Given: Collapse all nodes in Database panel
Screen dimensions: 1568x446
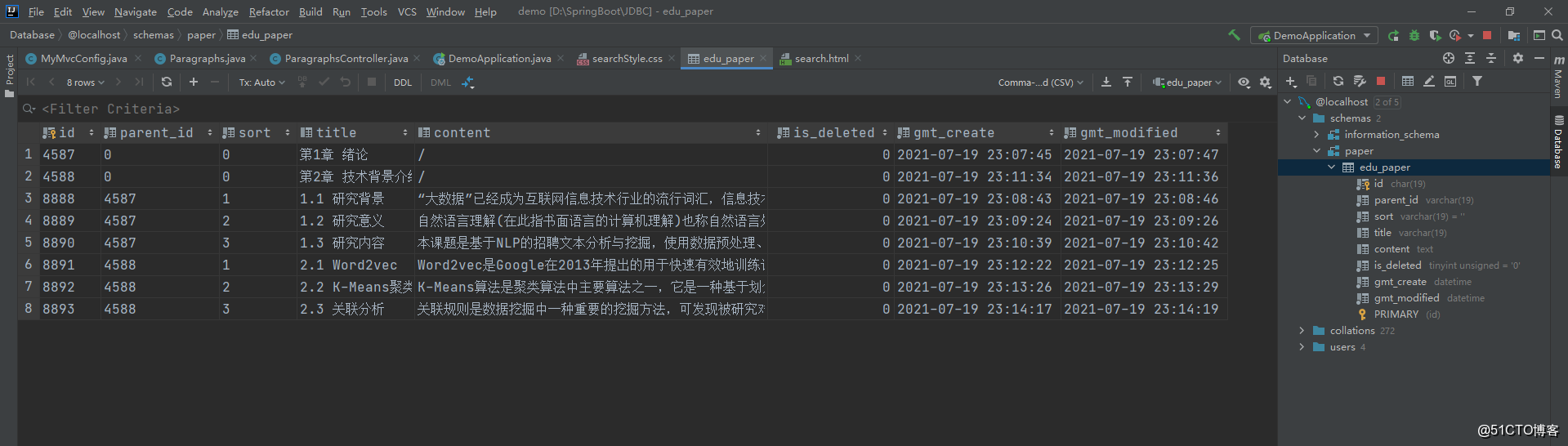Looking at the screenshot, I should [x=1491, y=58].
